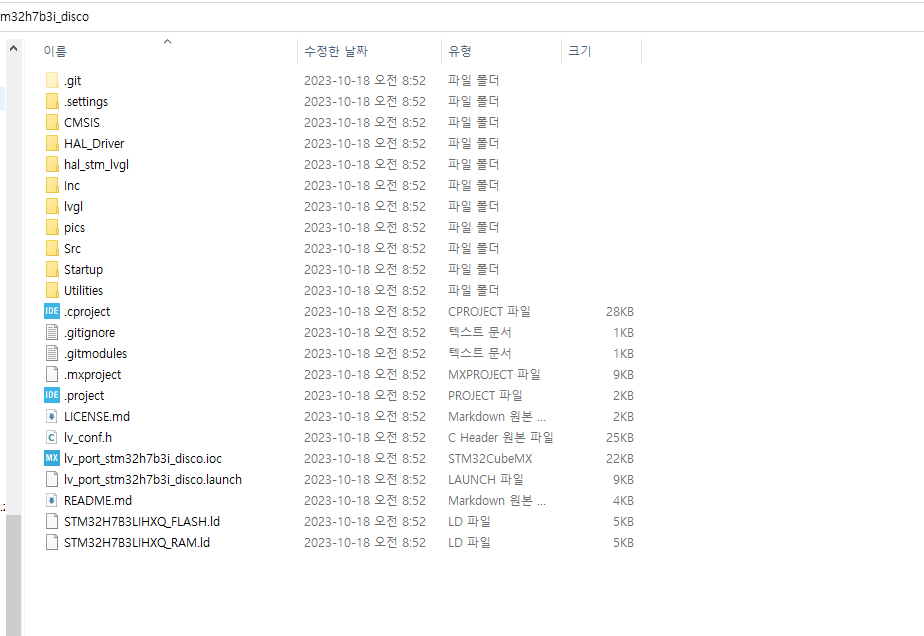Click the size cell '25KB'
Screen dimensions: 924x636
pos(620,438)
